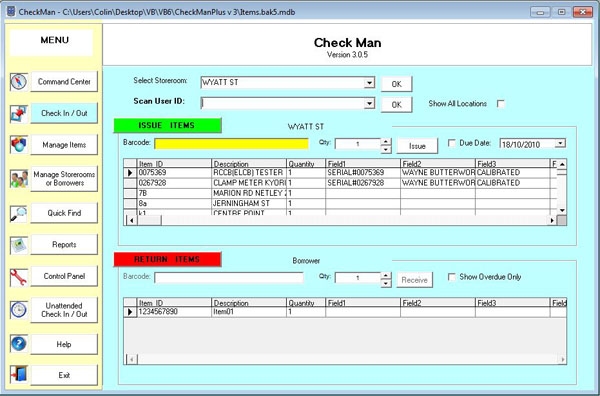Click the Control Panel wrench icon
Viewport: 600px width, 396px height.
(19, 277)
